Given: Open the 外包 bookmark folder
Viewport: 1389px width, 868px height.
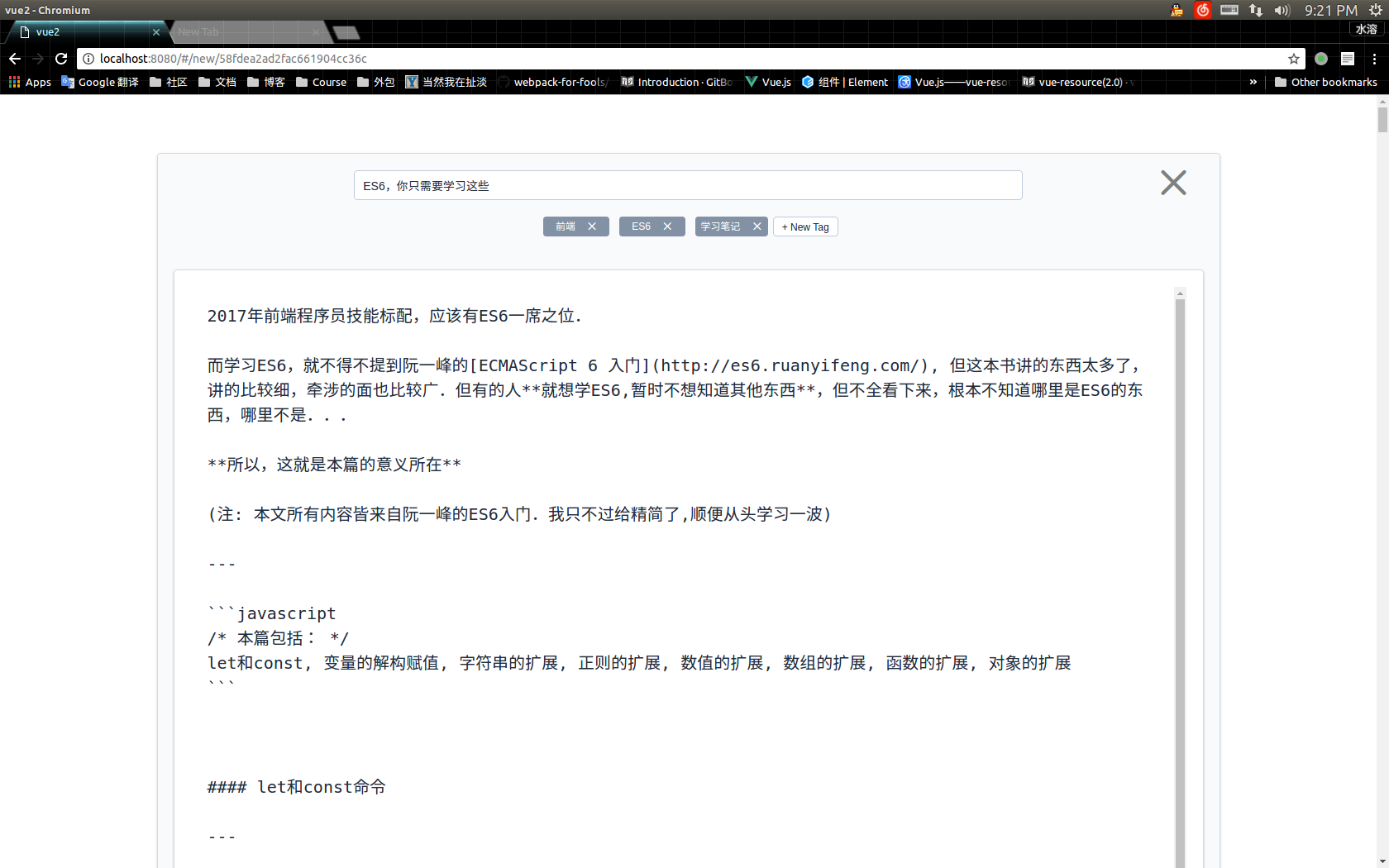Looking at the screenshot, I should tap(376, 82).
